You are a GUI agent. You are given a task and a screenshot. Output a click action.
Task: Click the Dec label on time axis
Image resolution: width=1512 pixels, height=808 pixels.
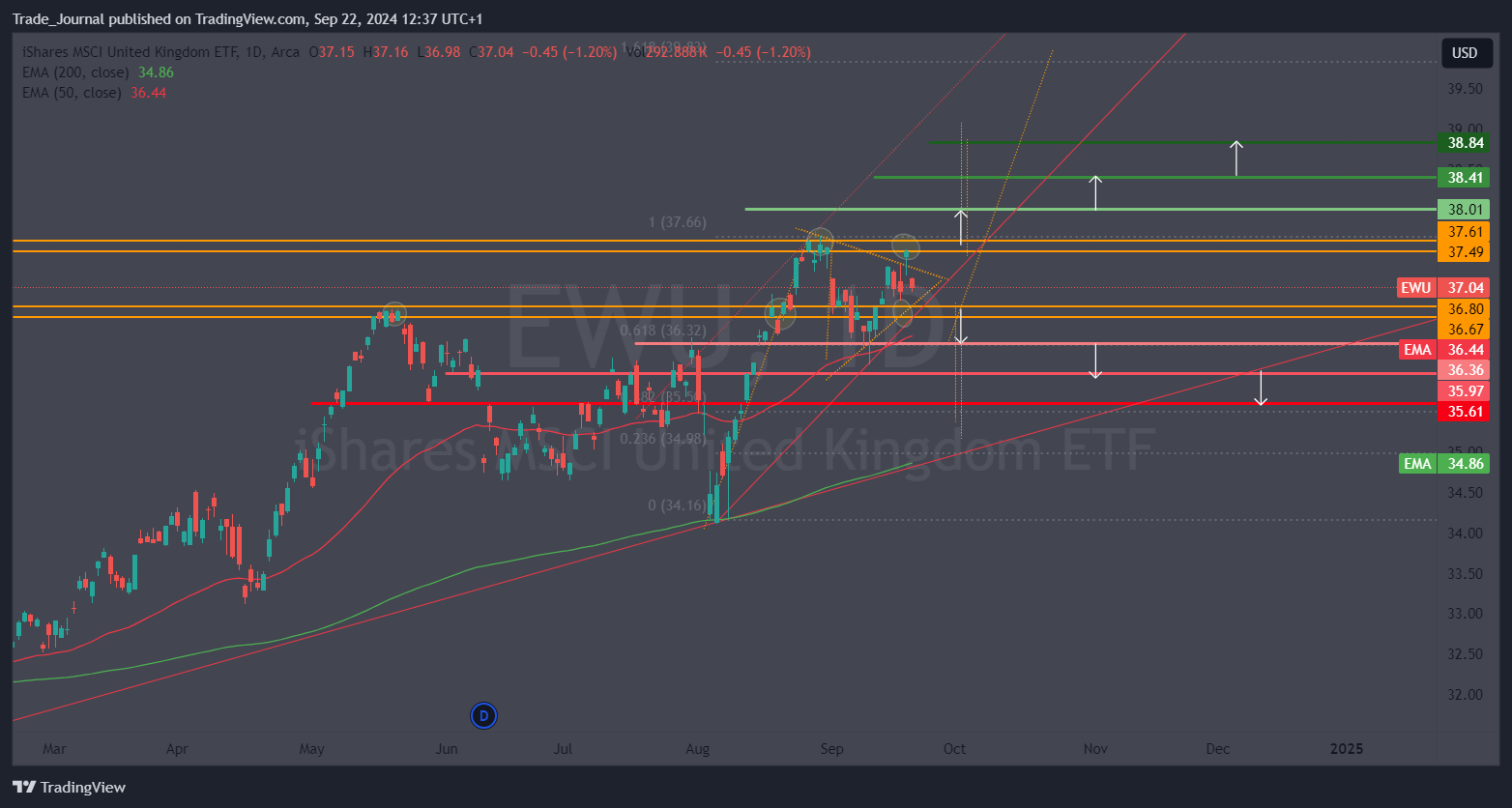tap(1218, 749)
